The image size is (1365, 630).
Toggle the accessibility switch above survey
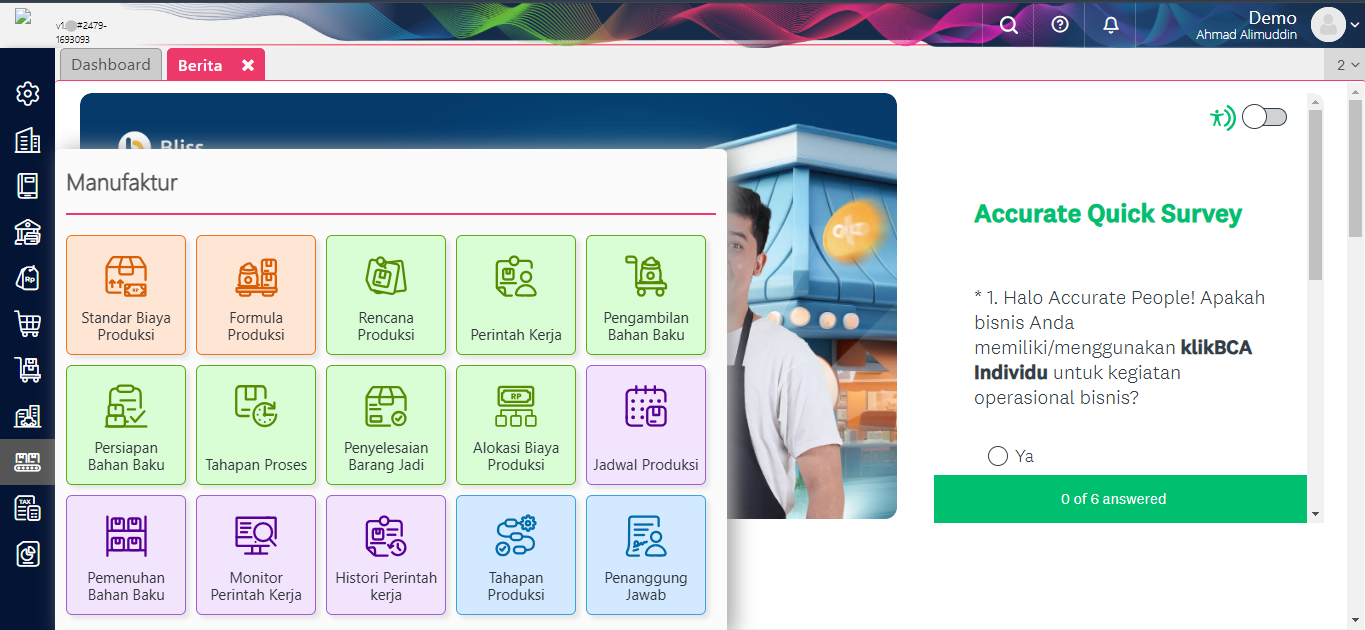1264,118
